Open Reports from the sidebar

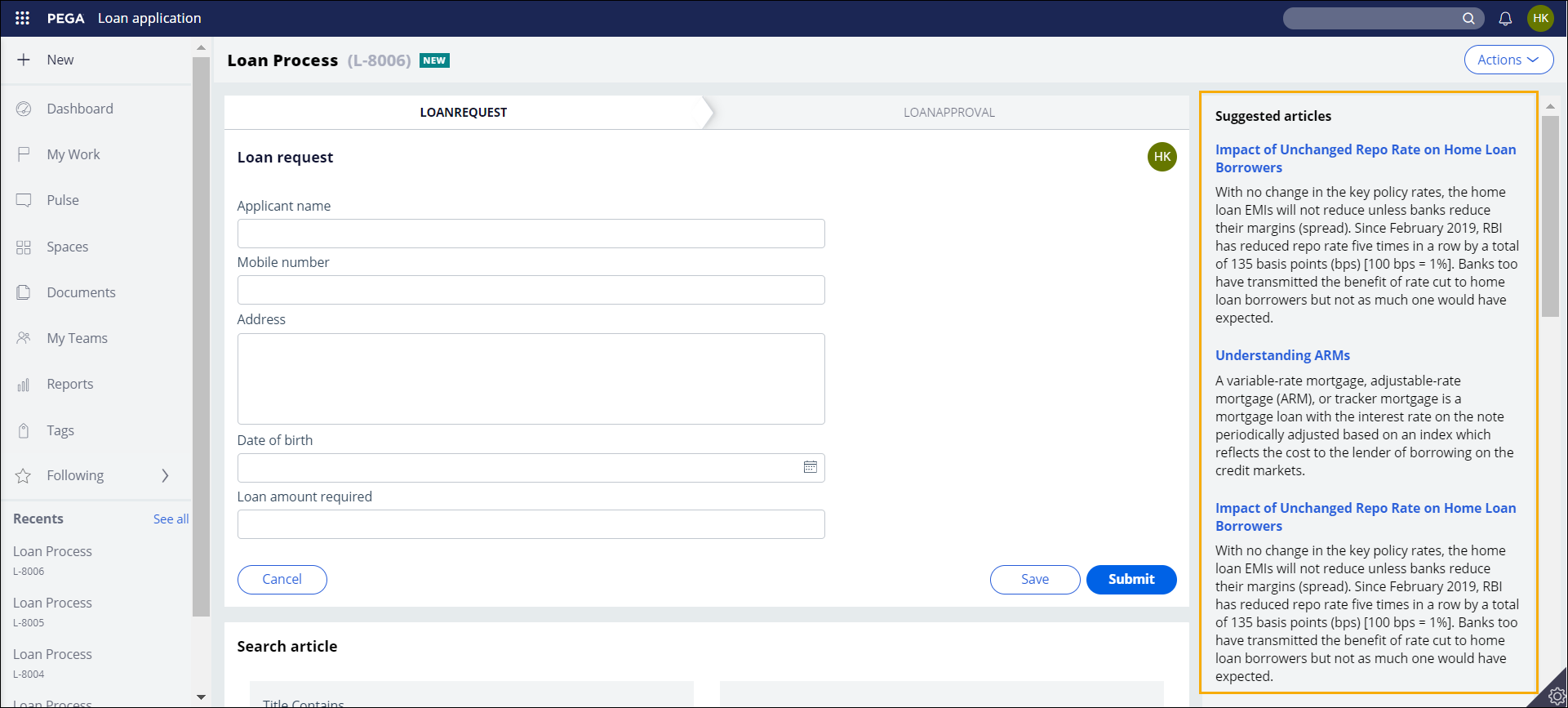tap(69, 384)
